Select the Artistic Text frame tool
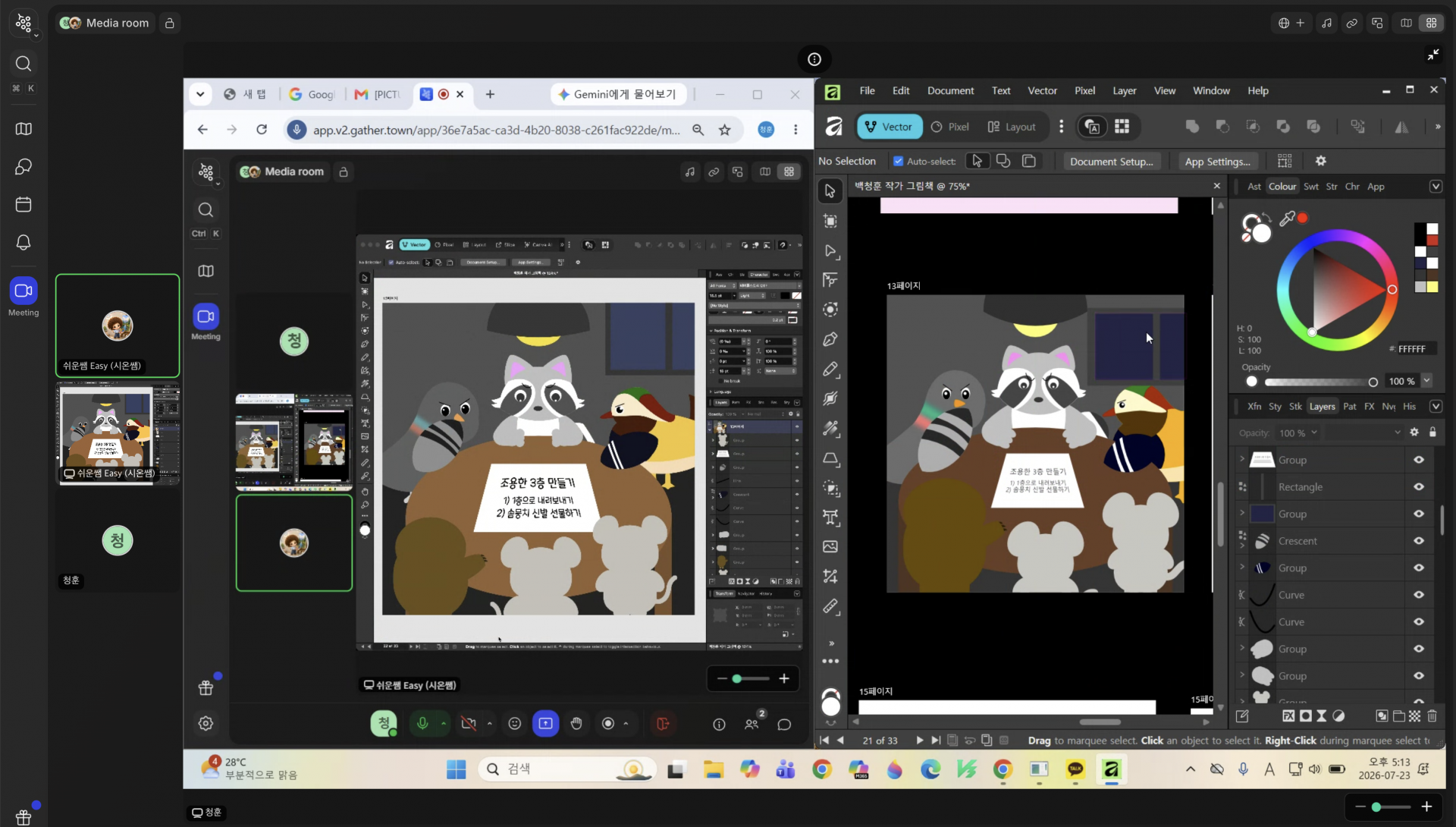Viewport: 1456px width, 827px height. [x=830, y=517]
